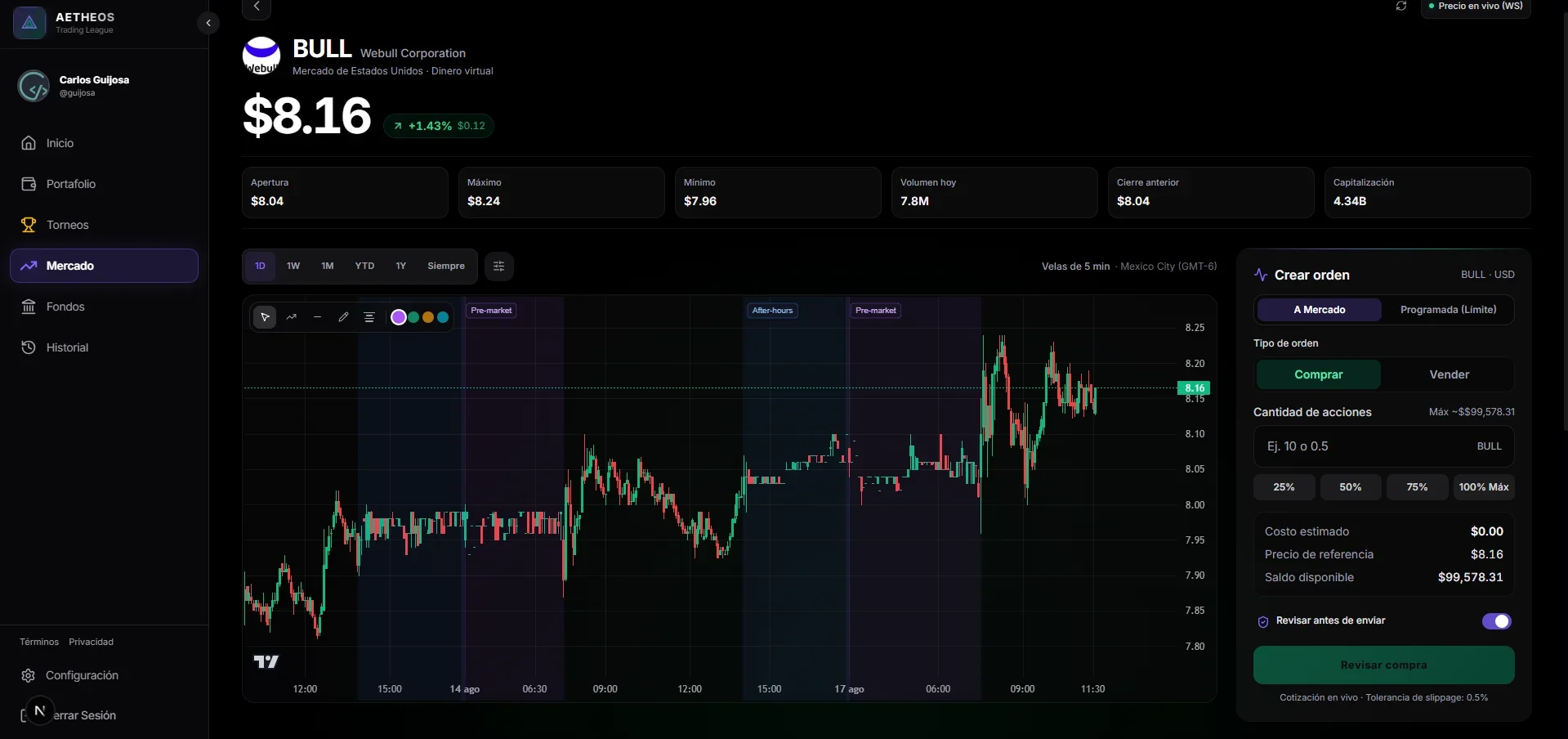Choose the green drawing color
Viewport: 1568px width, 739px height.
pos(413,317)
